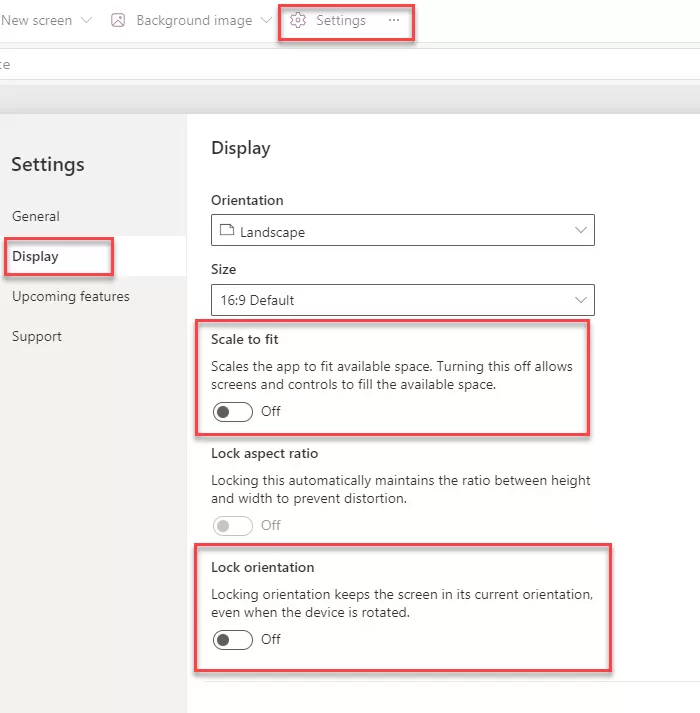The width and height of the screenshot is (700, 713).
Task: Click the landscape page icon in Orientation
Action: coord(226,231)
